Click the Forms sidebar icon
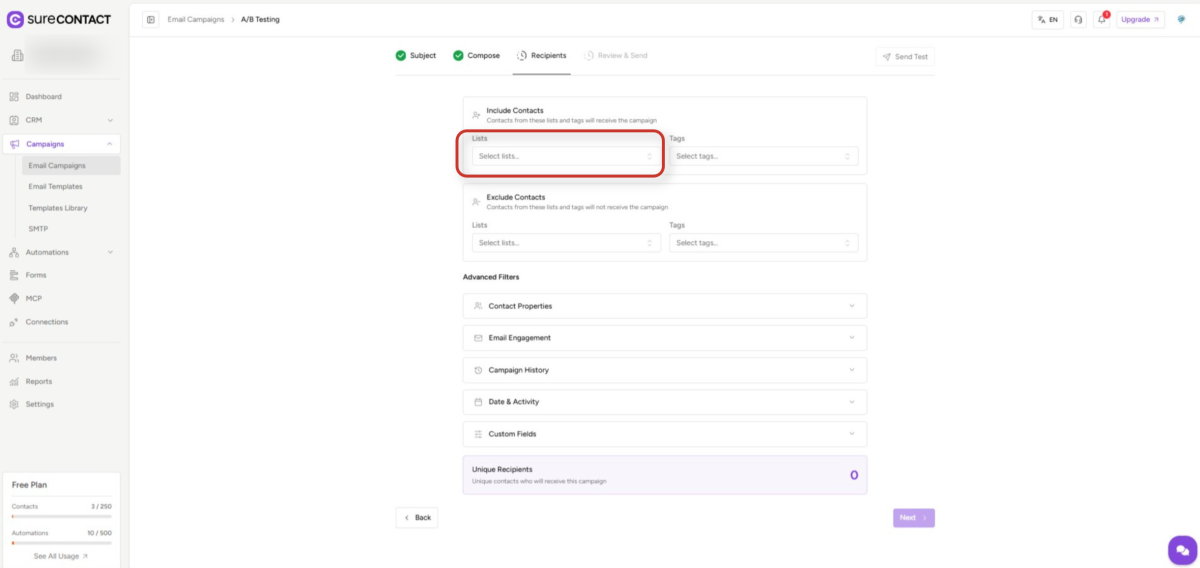Screen dimensions: 1200x568 click(x=14, y=275)
